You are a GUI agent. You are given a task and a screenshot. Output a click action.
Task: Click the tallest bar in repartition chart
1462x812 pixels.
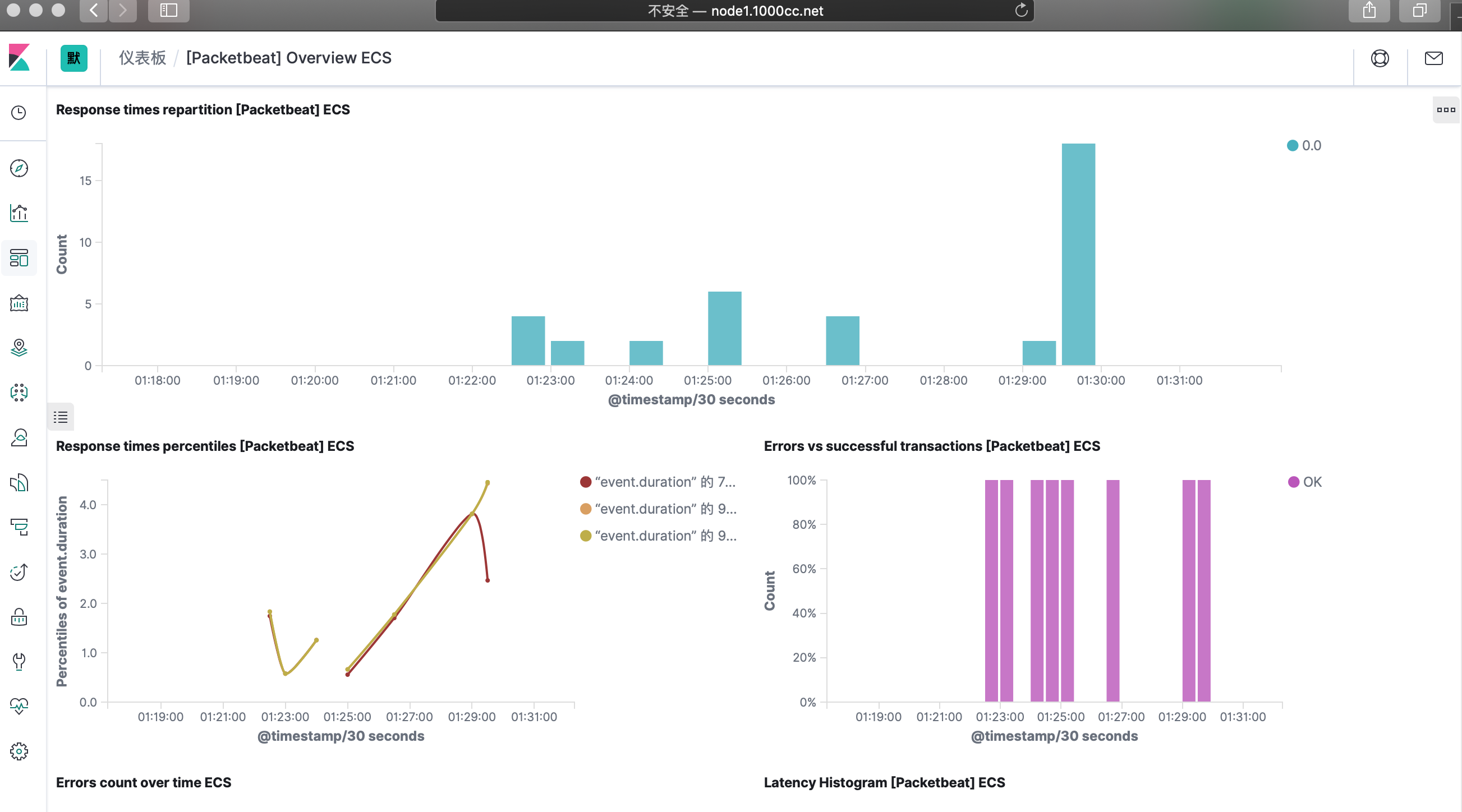click(x=1078, y=254)
